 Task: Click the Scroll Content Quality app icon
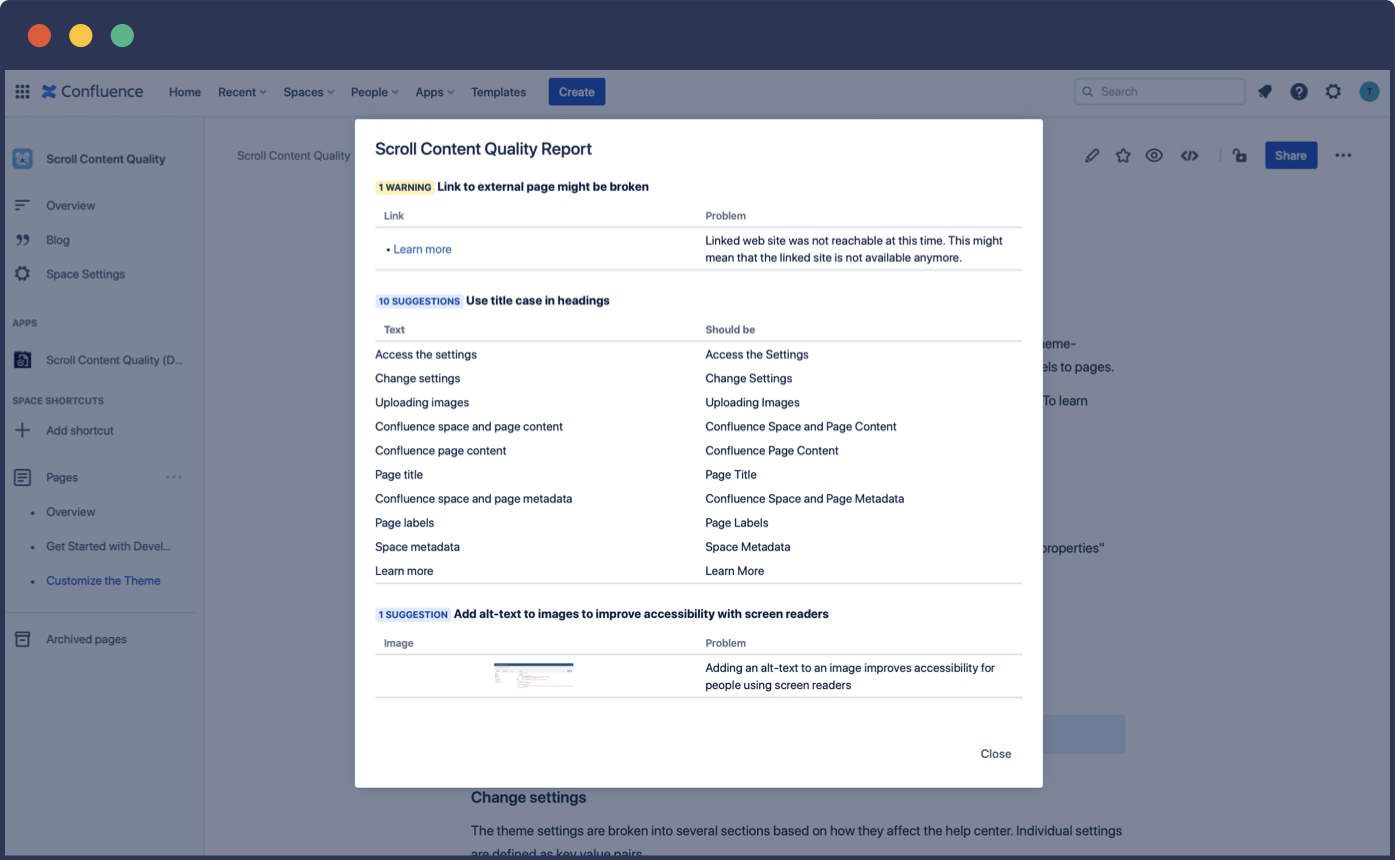pyautogui.click(x=22, y=360)
